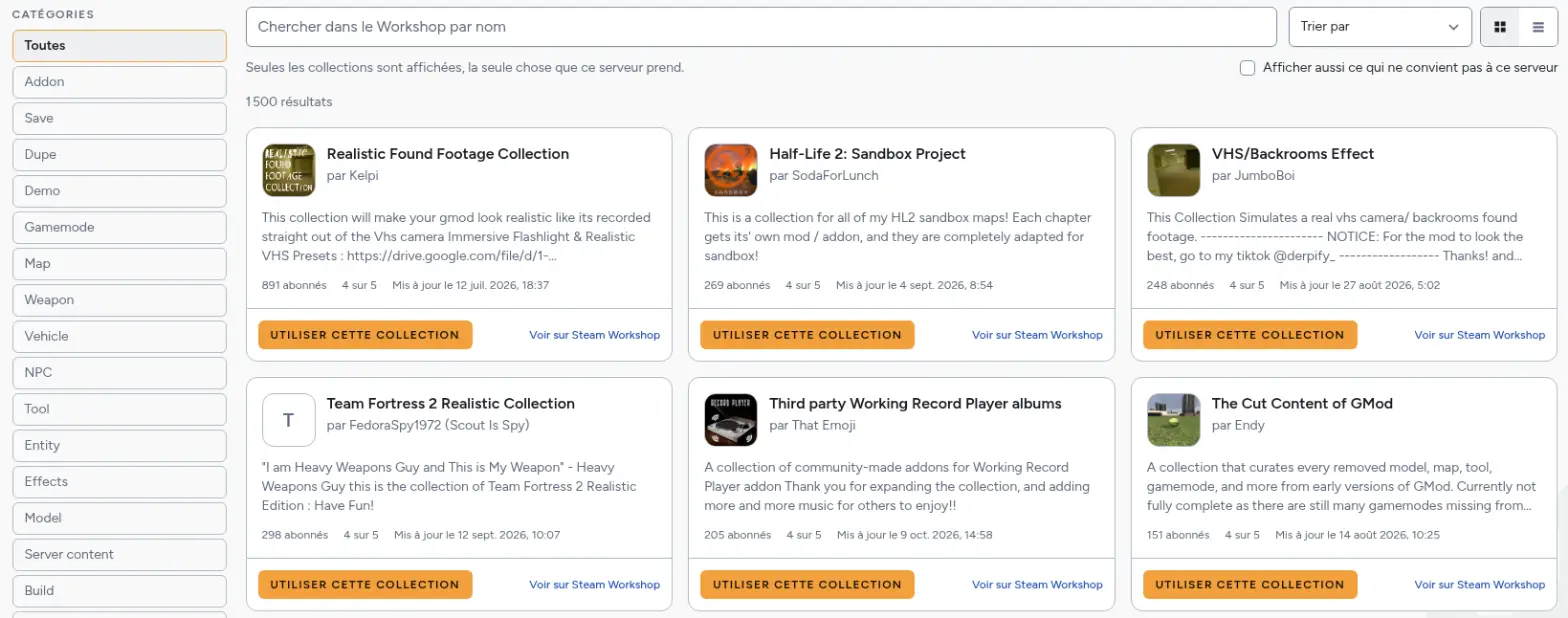Focus the Workshop name search field
The height and width of the screenshot is (618, 1568).
[x=761, y=27]
